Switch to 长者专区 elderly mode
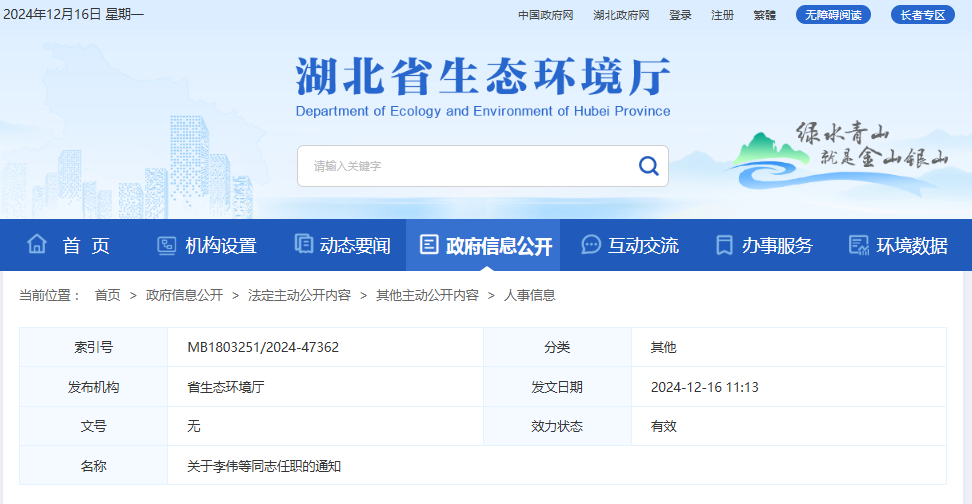The height and width of the screenshot is (504, 972). click(922, 15)
